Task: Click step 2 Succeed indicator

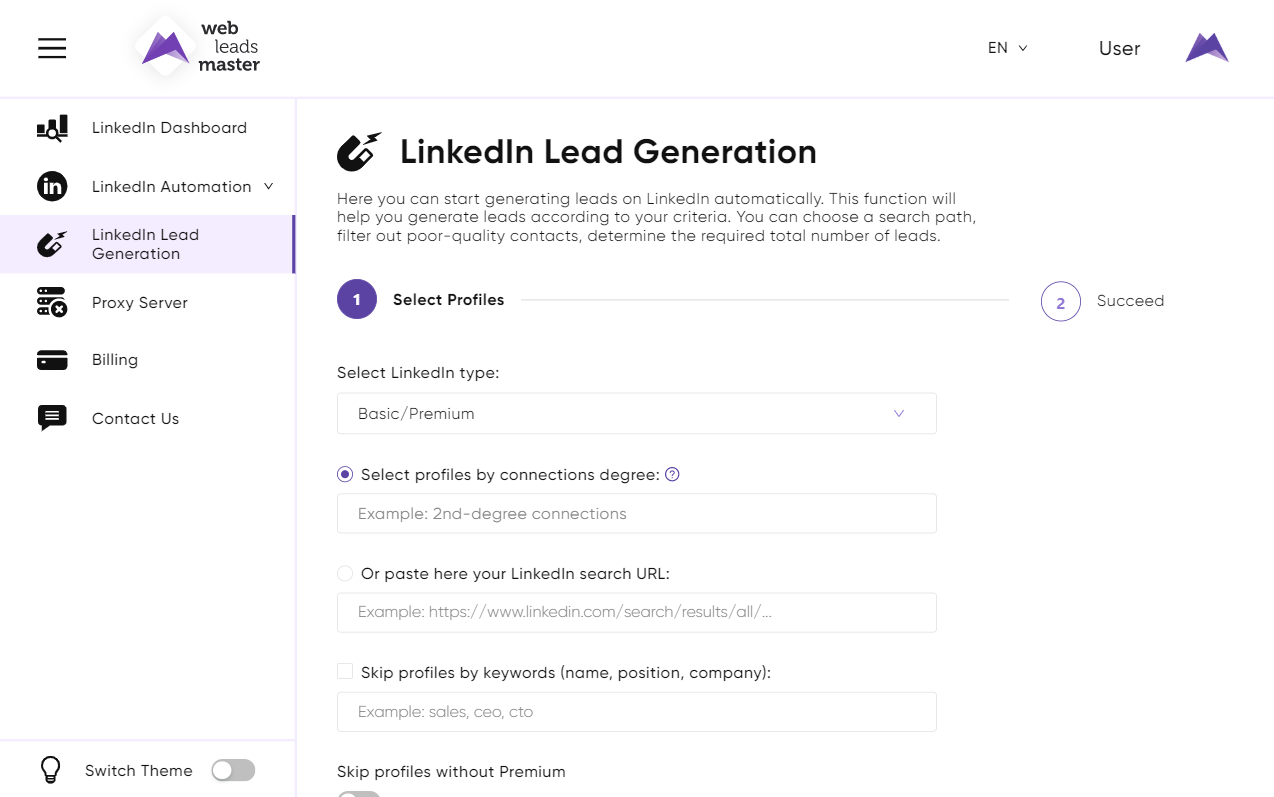Action: [x=1060, y=301]
